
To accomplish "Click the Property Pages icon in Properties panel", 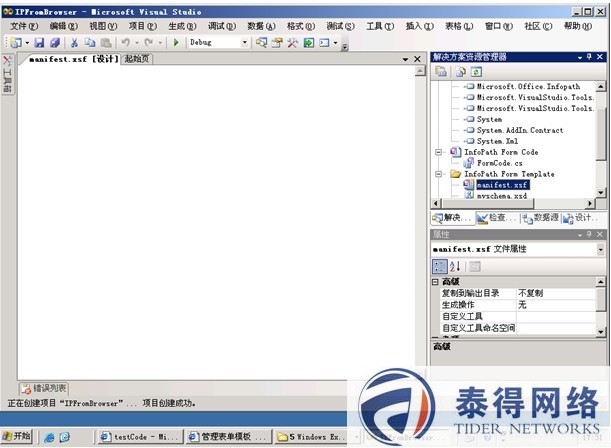I will (475, 266).
